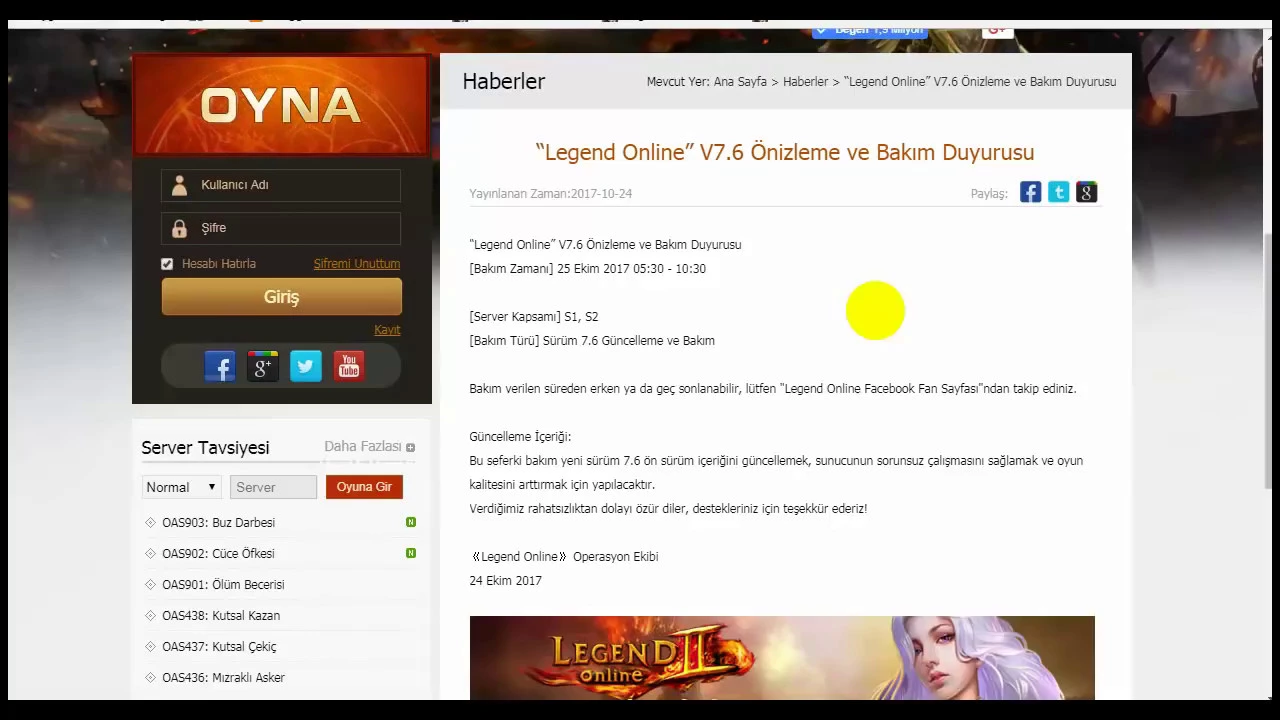The image size is (1280, 720).
Task: Select server OAS437: Kutsal Çekiç
Action: point(219,647)
